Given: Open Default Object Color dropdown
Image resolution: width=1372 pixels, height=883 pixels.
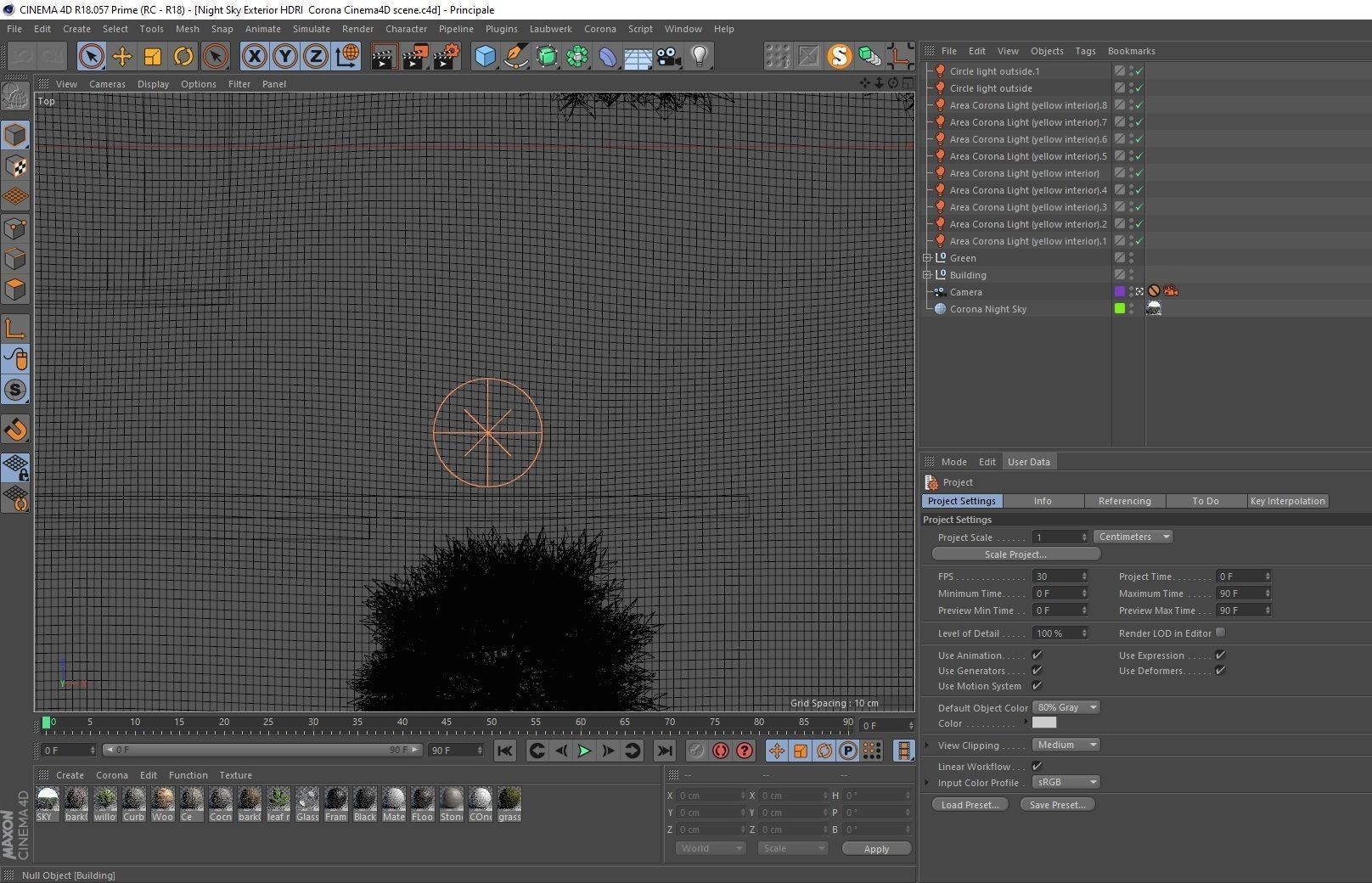Looking at the screenshot, I should [x=1066, y=707].
